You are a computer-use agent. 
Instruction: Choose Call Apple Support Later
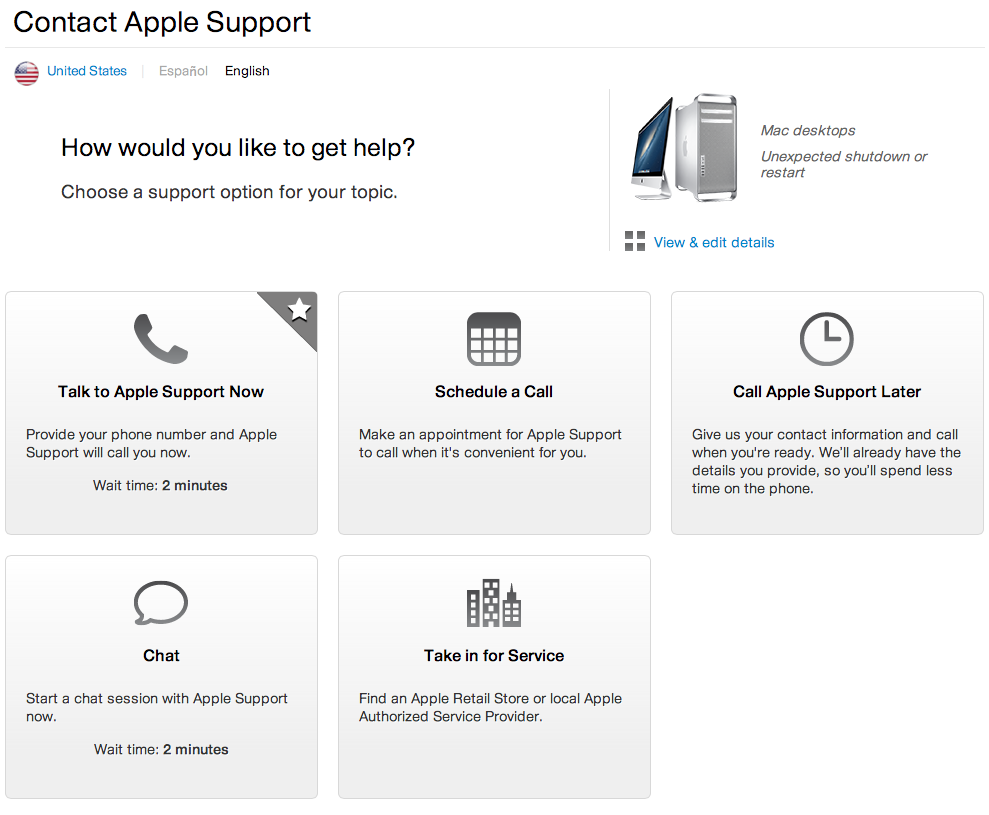pyautogui.click(x=827, y=392)
